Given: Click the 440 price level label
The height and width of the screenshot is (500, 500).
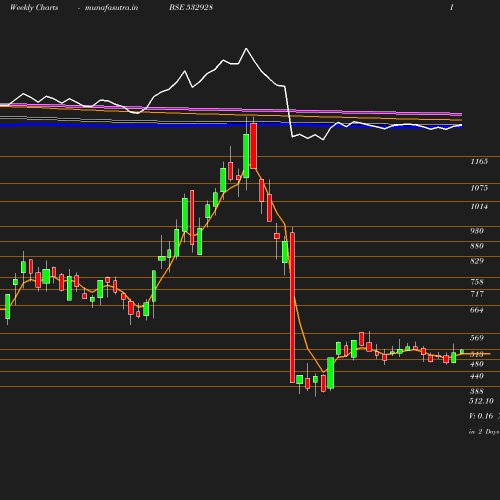Looking at the screenshot, I should tap(477, 376).
